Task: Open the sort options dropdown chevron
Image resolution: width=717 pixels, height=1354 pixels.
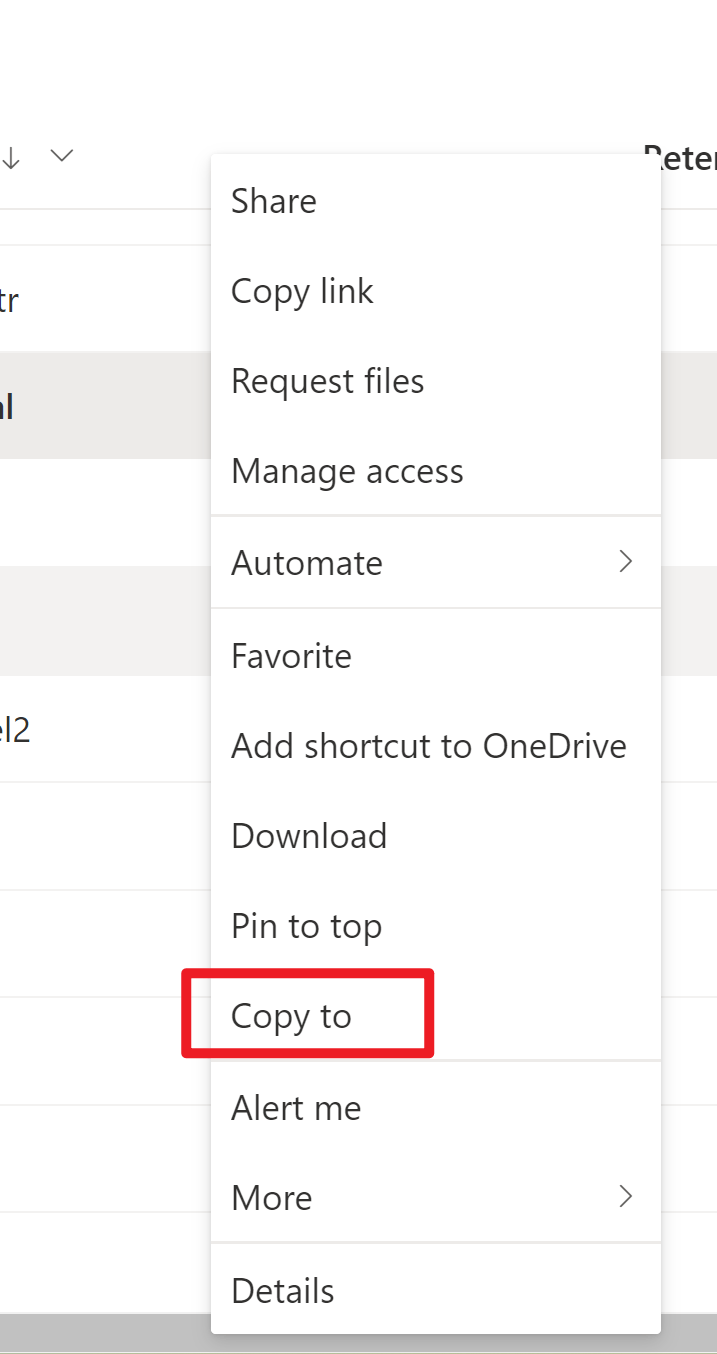Action: (60, 156)
